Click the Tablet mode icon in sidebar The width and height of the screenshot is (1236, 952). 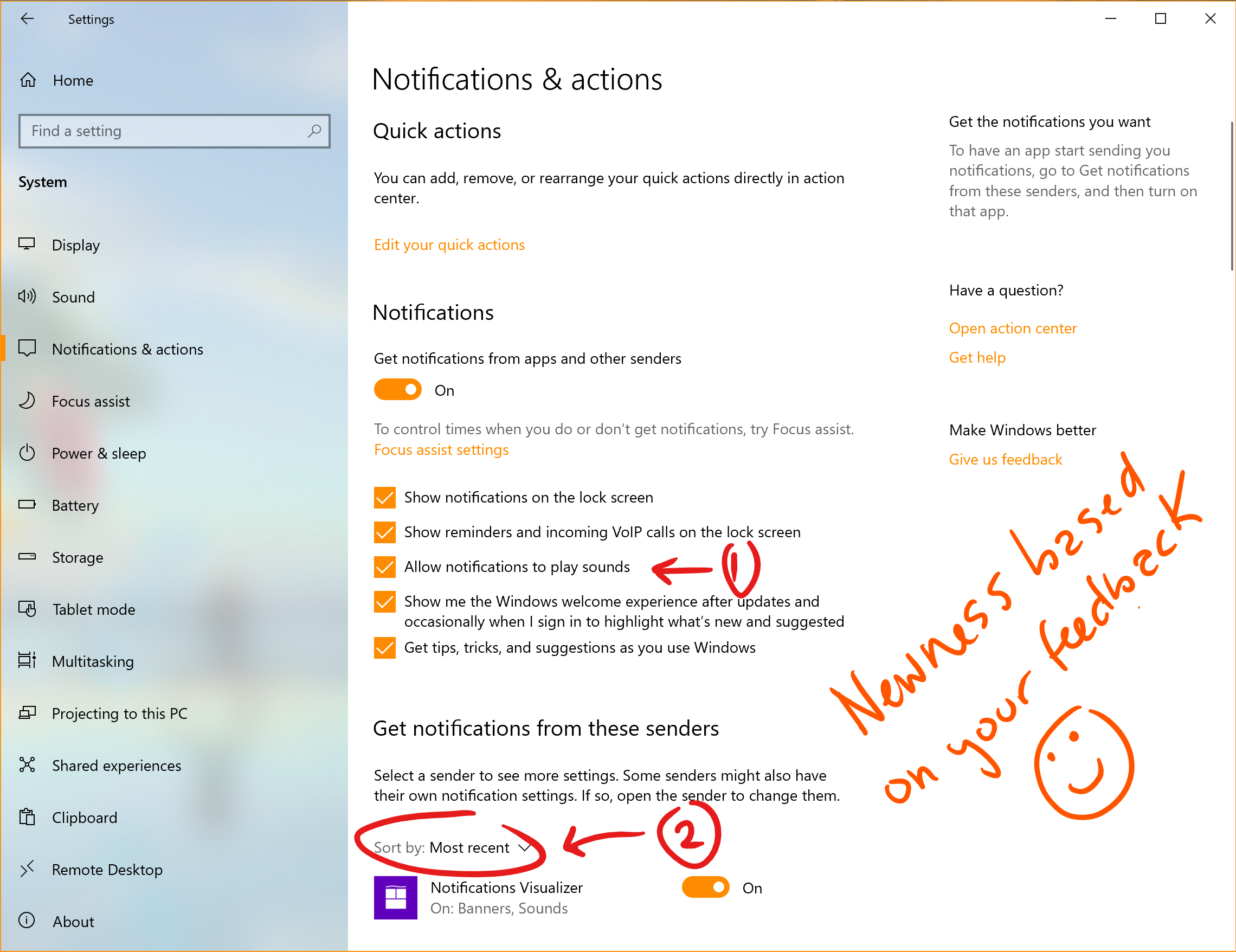click(x=29, y=609)
